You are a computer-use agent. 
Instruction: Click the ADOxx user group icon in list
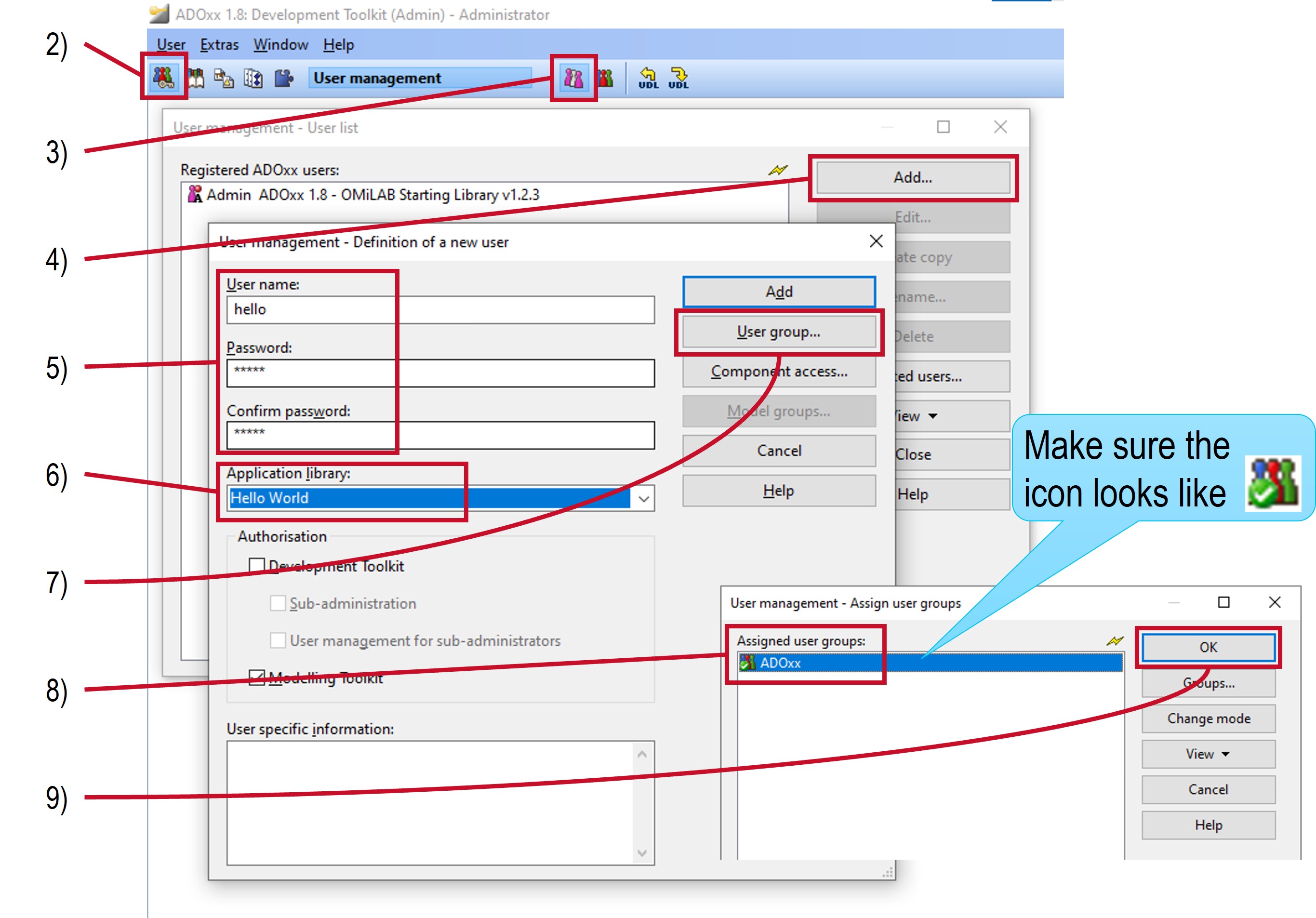[x=747, y=663]
